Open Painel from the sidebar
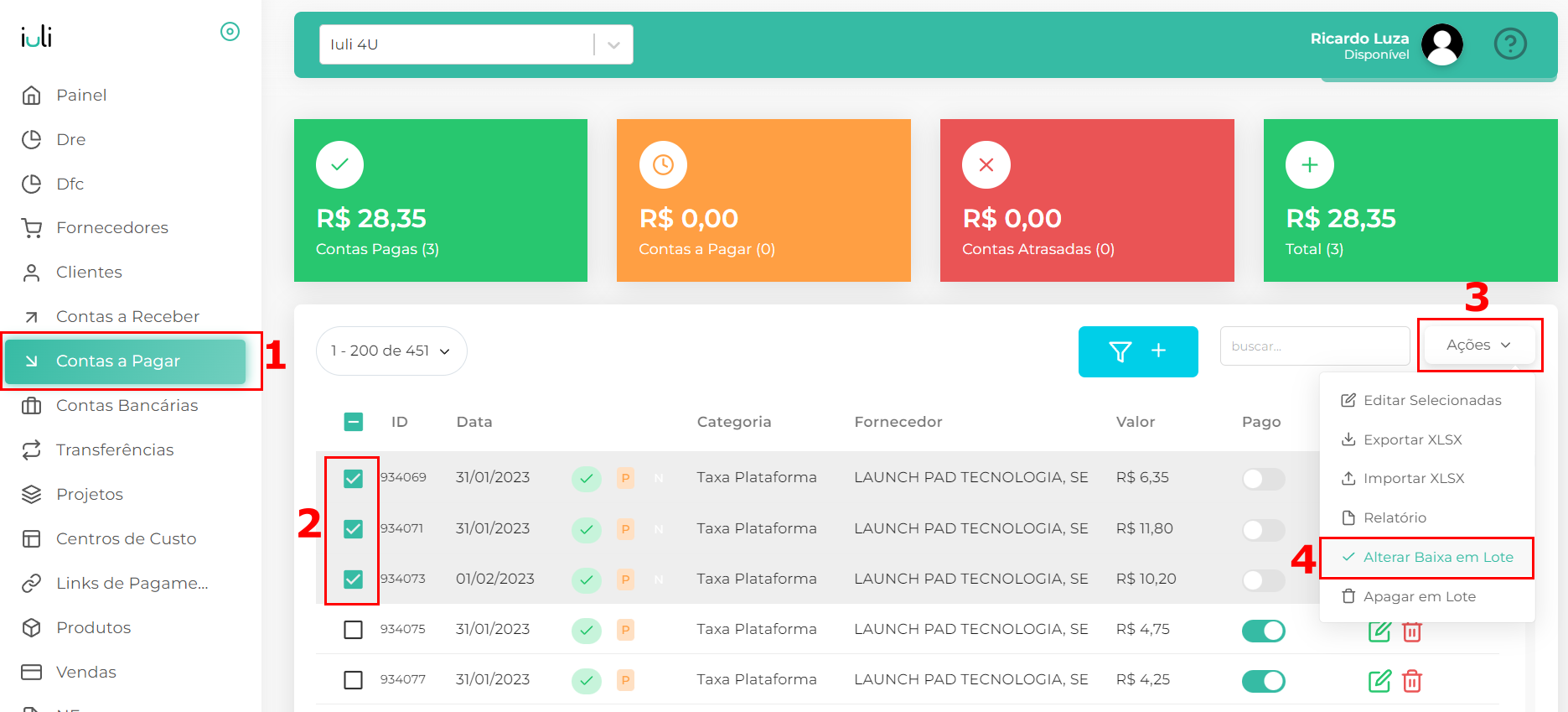 tap(80, 95)
